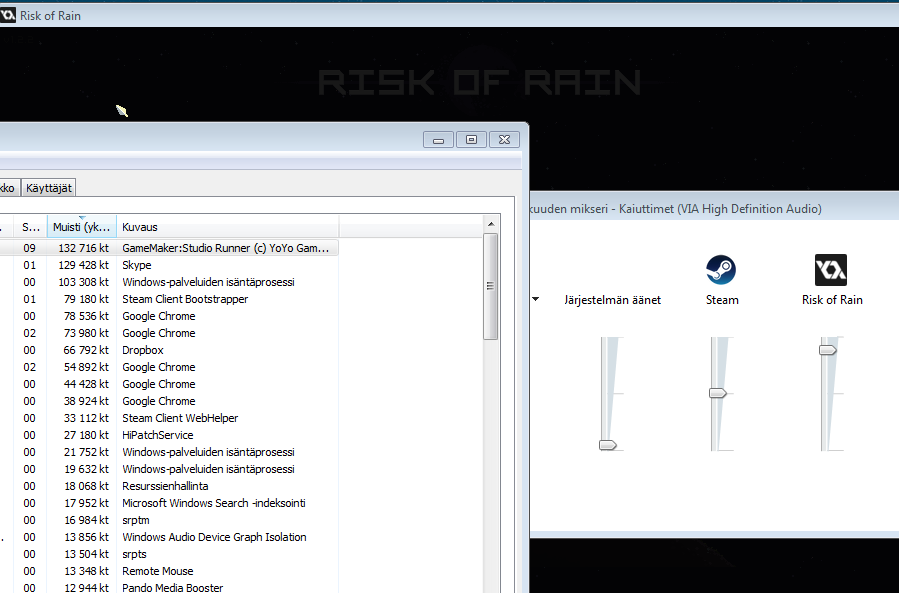Sort by the Muisti (yk... column header
Screen dimensions: 899x593
pos(81,227)
